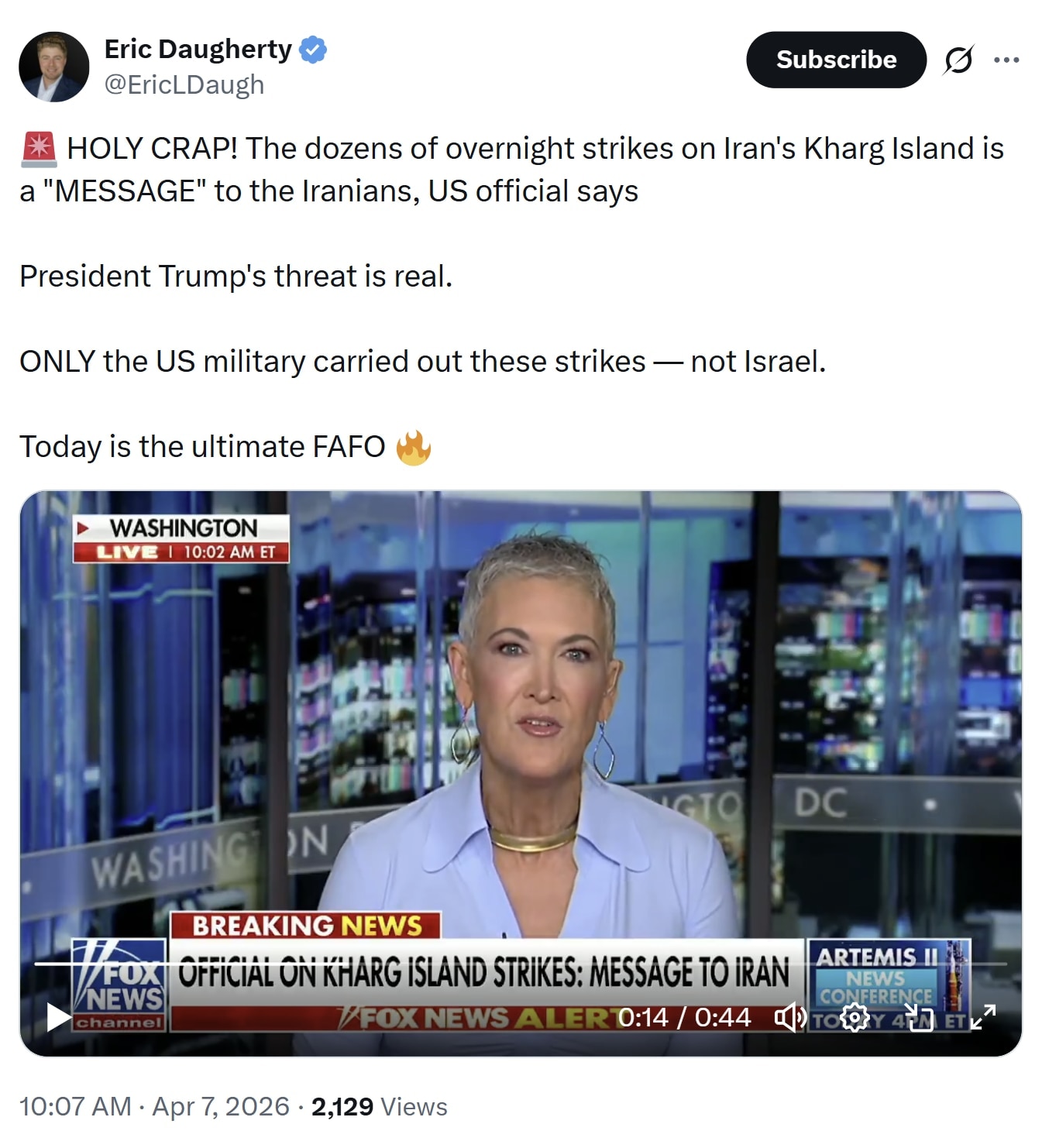The width and height of the screenshot is (1042, 1148).
Task: Open the 10:07 AM timestamp link
Action: pos(75,1106)
